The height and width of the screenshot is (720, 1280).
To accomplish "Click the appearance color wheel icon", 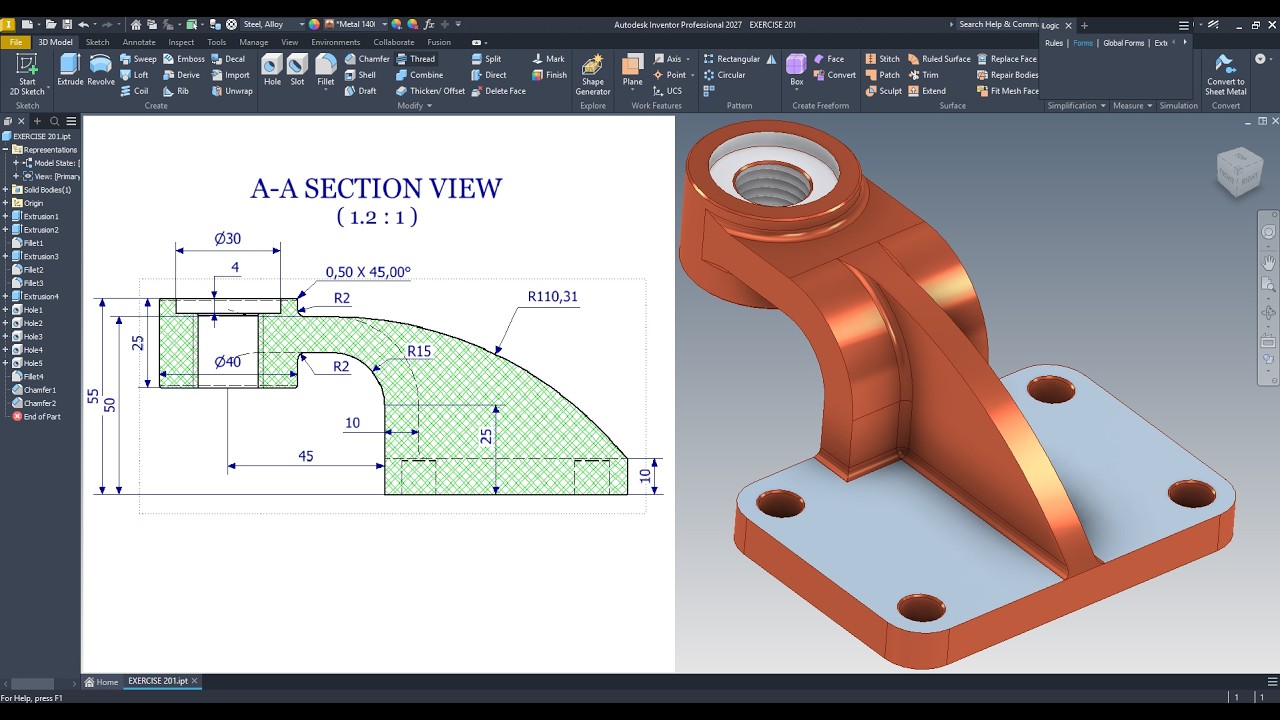I will (314, 24).
